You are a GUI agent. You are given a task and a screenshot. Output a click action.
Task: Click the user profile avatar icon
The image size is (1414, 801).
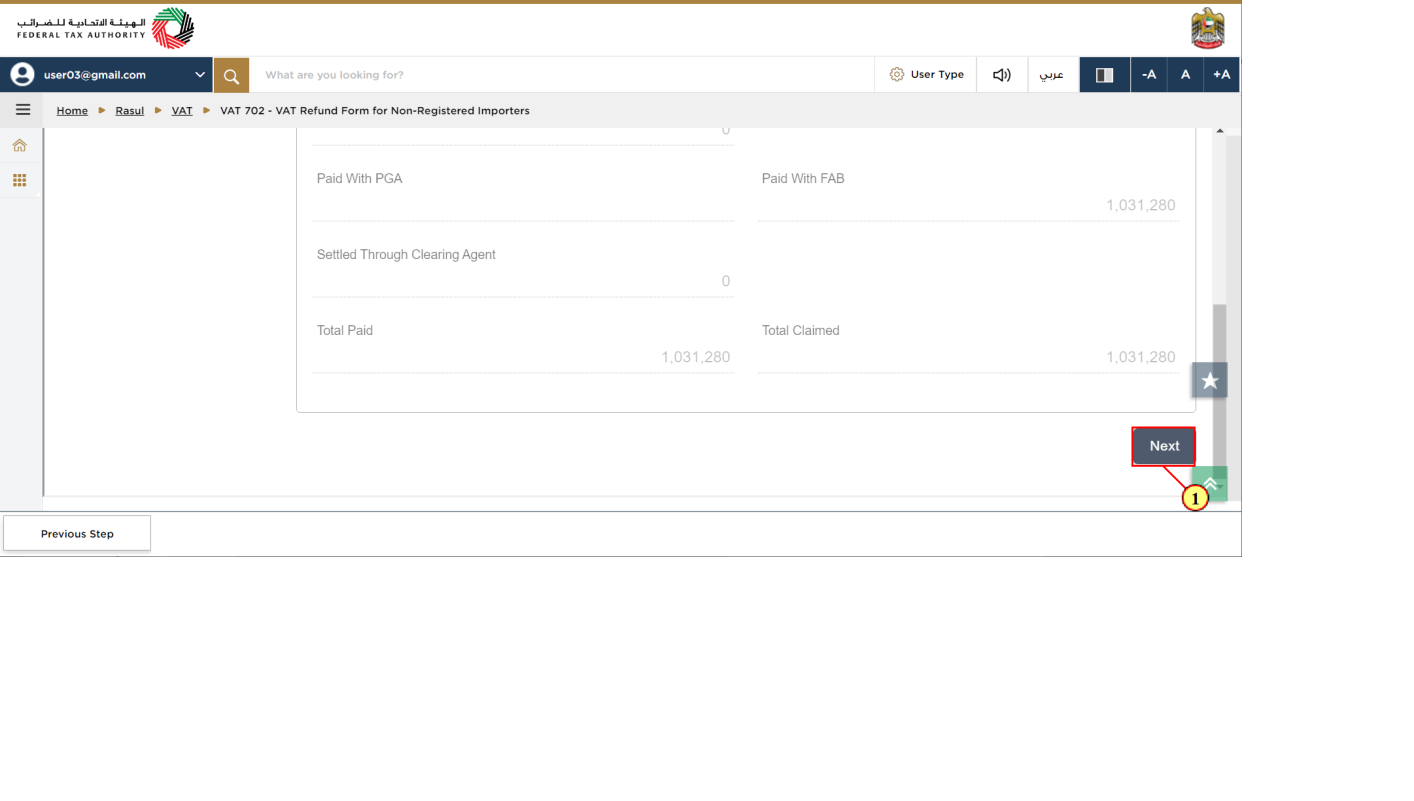coord(22,75)
